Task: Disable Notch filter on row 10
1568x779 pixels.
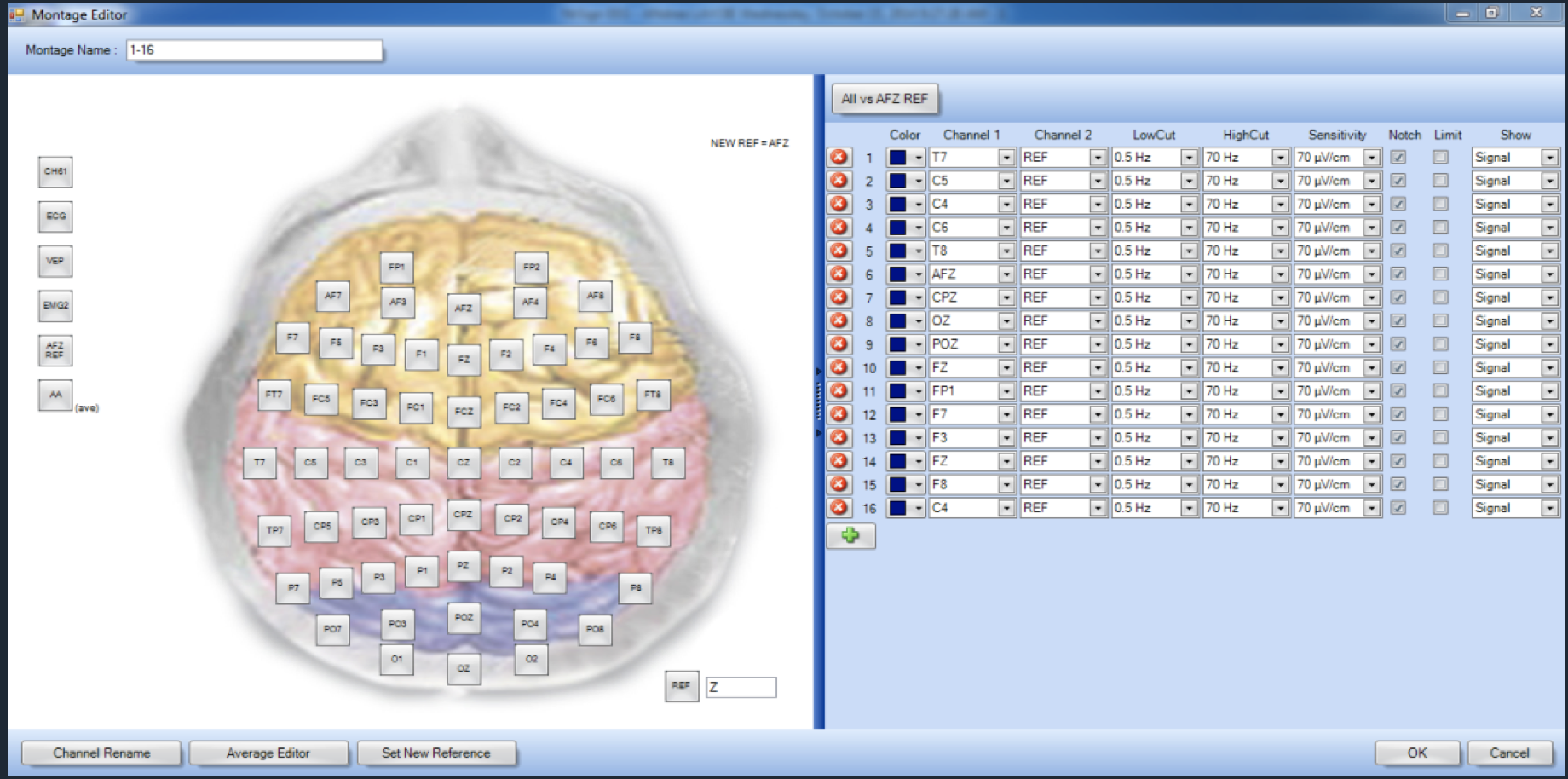Action: [1398, 368]
